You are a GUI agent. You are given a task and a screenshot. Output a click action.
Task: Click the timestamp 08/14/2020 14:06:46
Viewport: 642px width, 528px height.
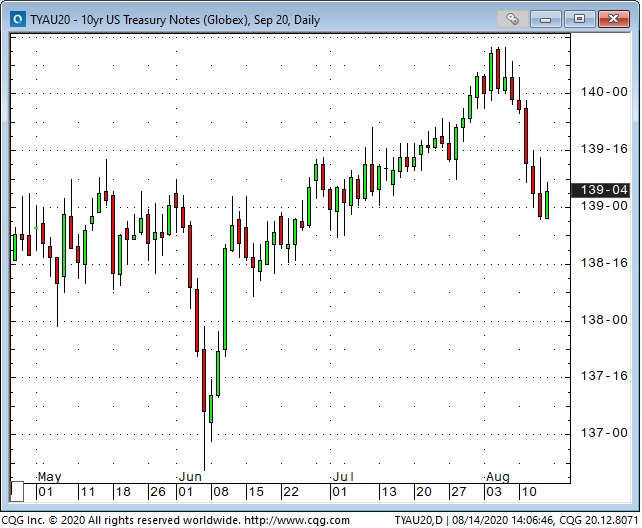point(503,521)
